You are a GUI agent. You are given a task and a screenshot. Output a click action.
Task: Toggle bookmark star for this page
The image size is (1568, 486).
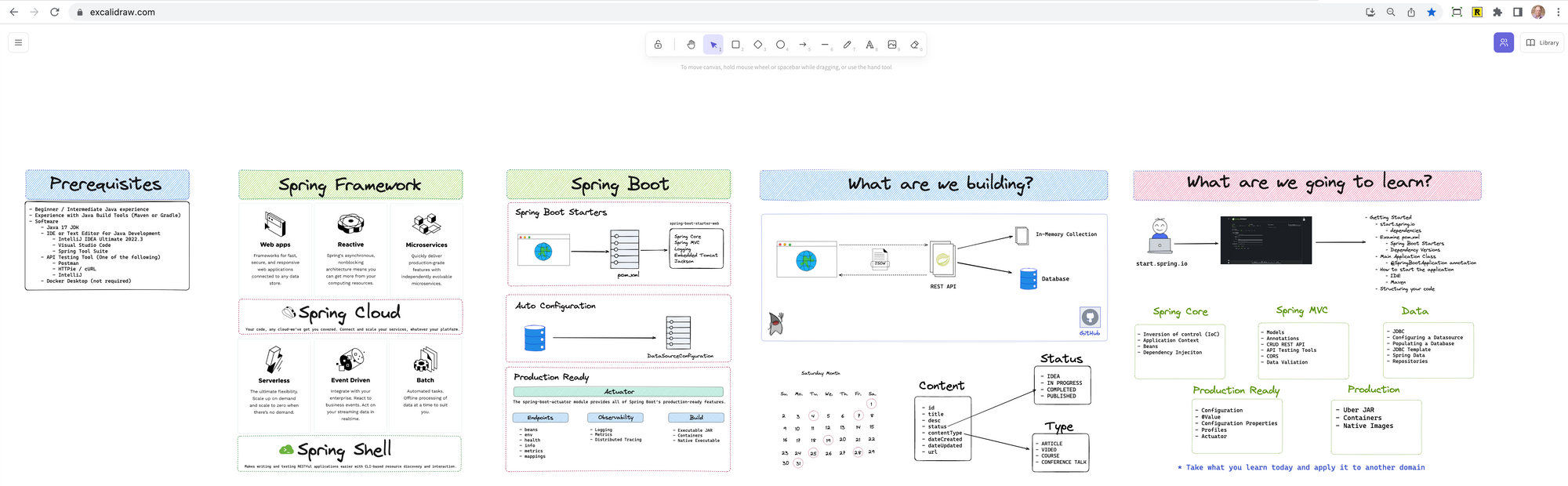[1432, 12]
